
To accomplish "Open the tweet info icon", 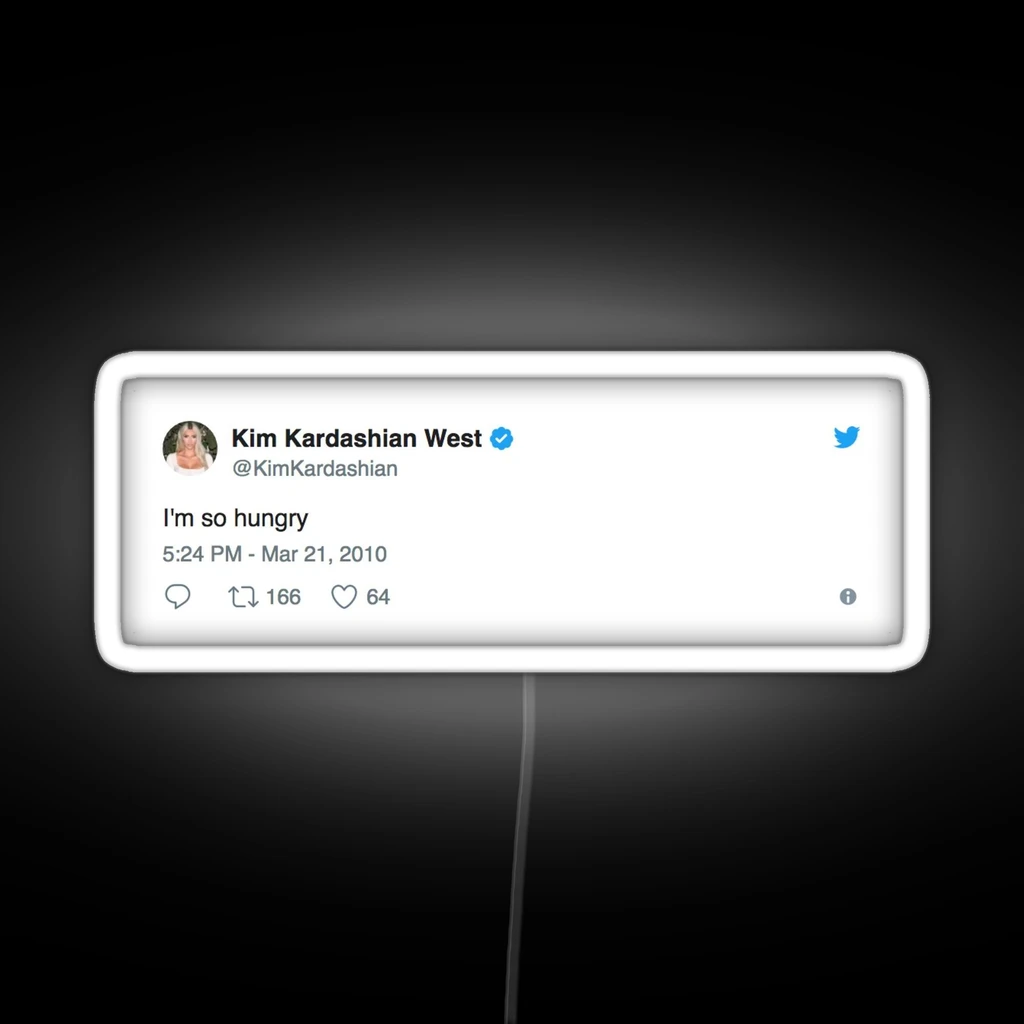I will pos(848,596).
